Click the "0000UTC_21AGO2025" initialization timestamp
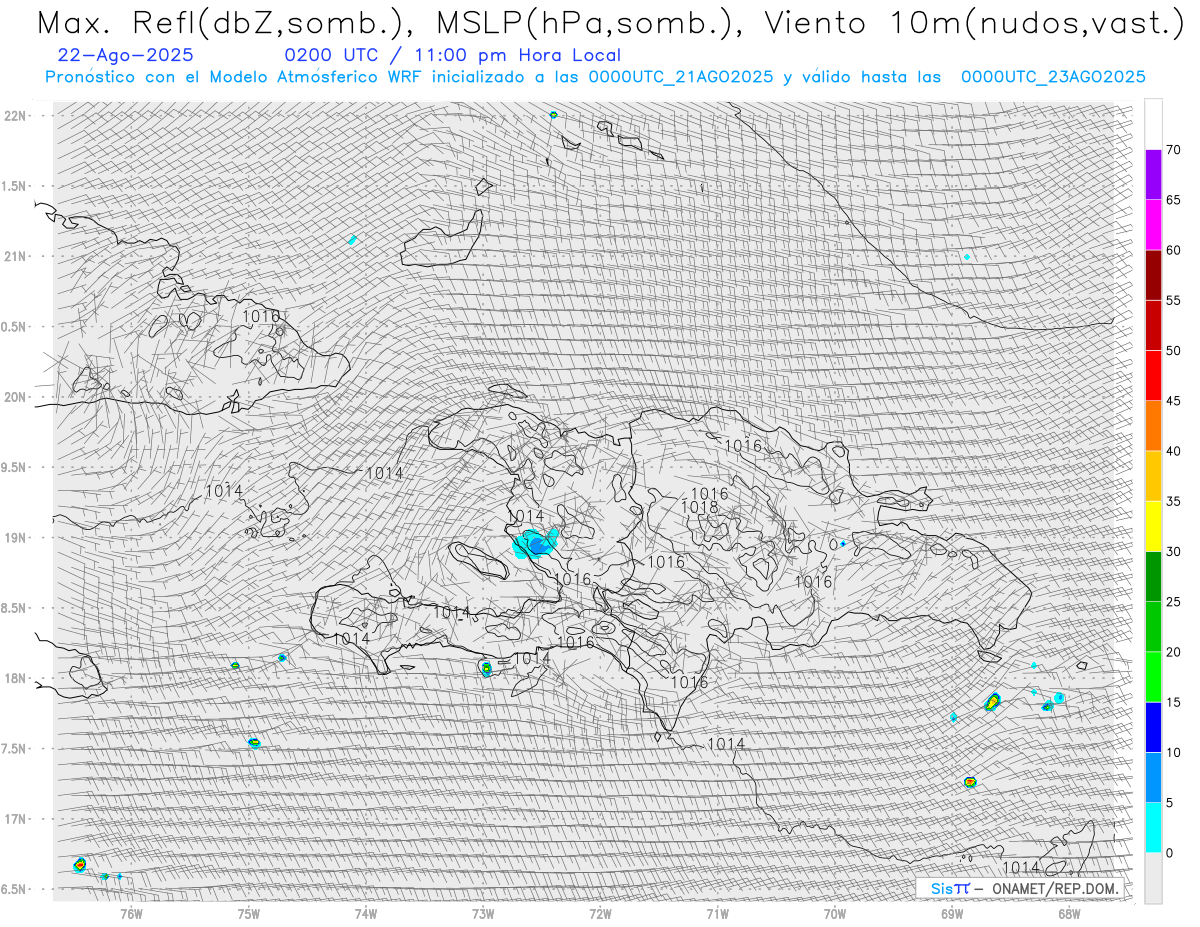The image size is (1200, 927). pos(680,77)
